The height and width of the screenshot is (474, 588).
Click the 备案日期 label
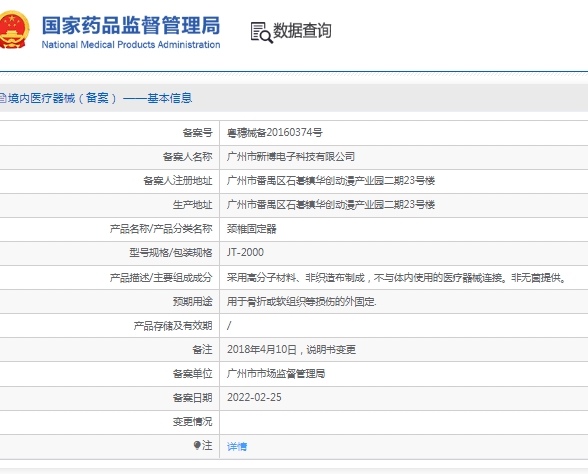192,398
